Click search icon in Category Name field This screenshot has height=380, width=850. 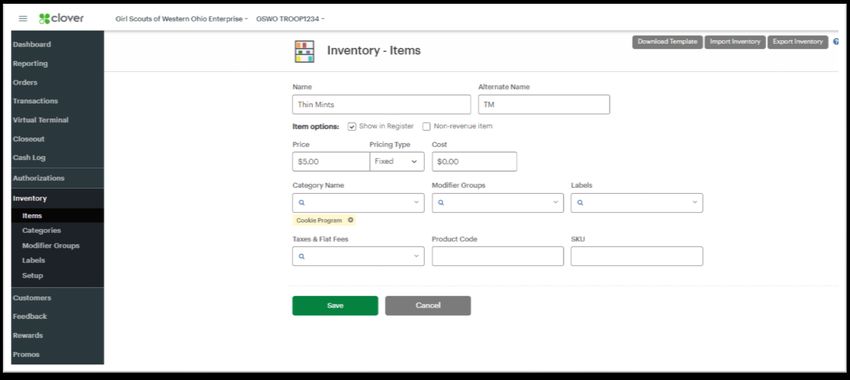point(302,203)
